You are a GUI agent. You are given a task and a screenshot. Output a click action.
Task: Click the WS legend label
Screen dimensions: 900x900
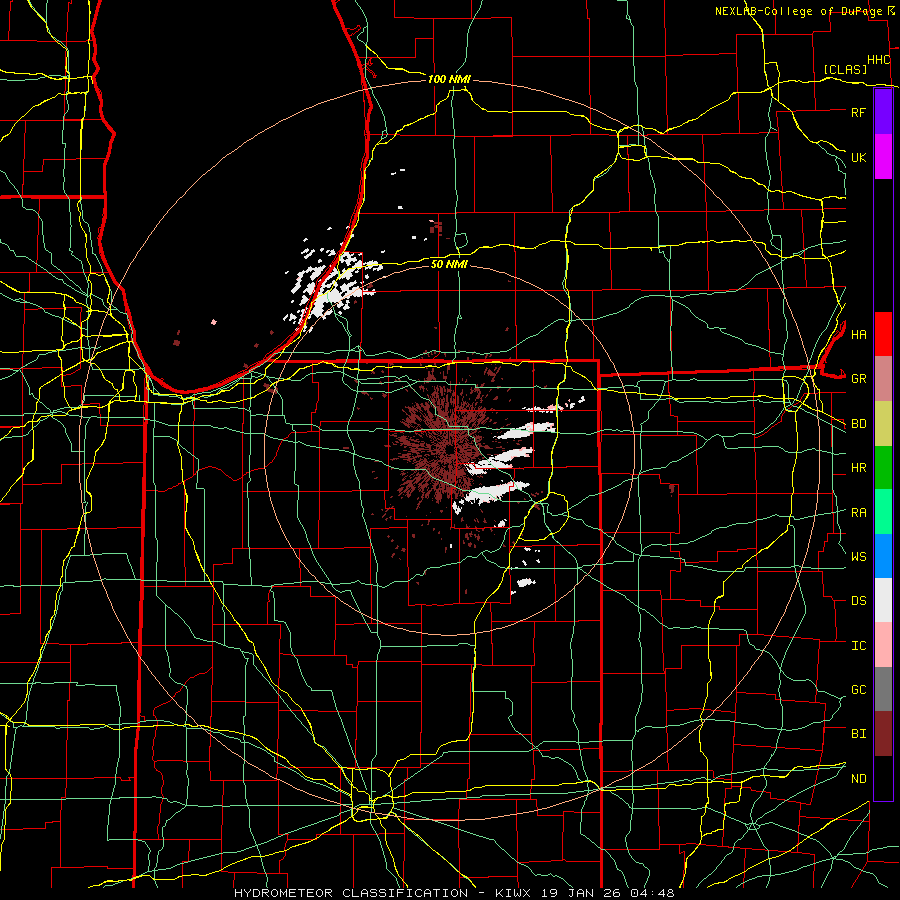(x=858, y=557)
